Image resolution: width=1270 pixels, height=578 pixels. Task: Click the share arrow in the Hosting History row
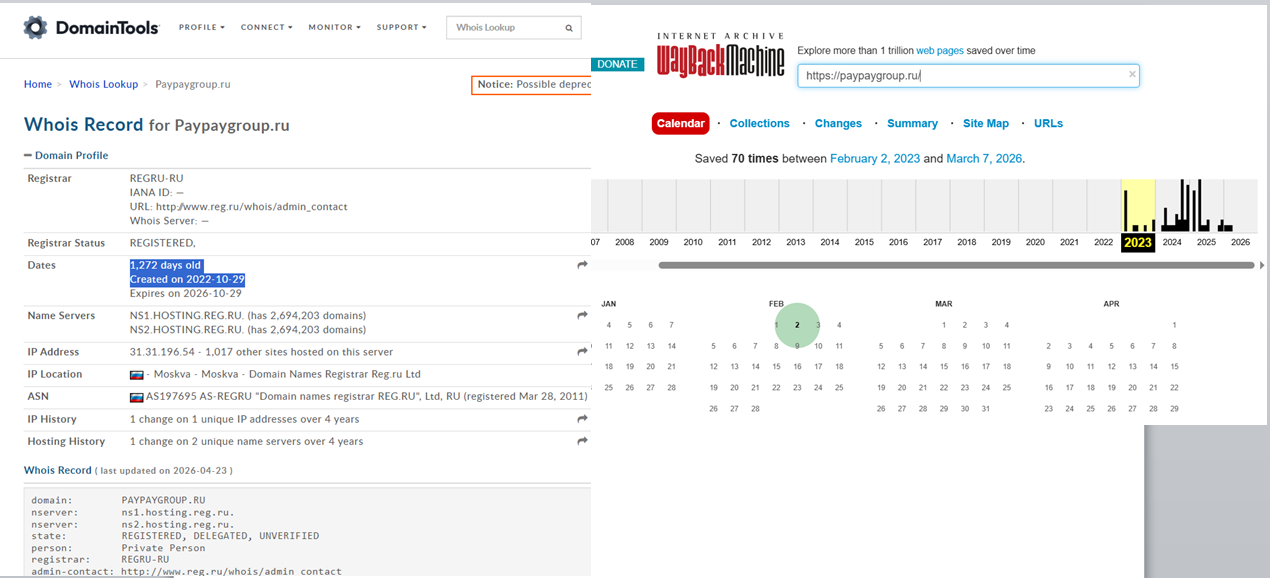582,441
